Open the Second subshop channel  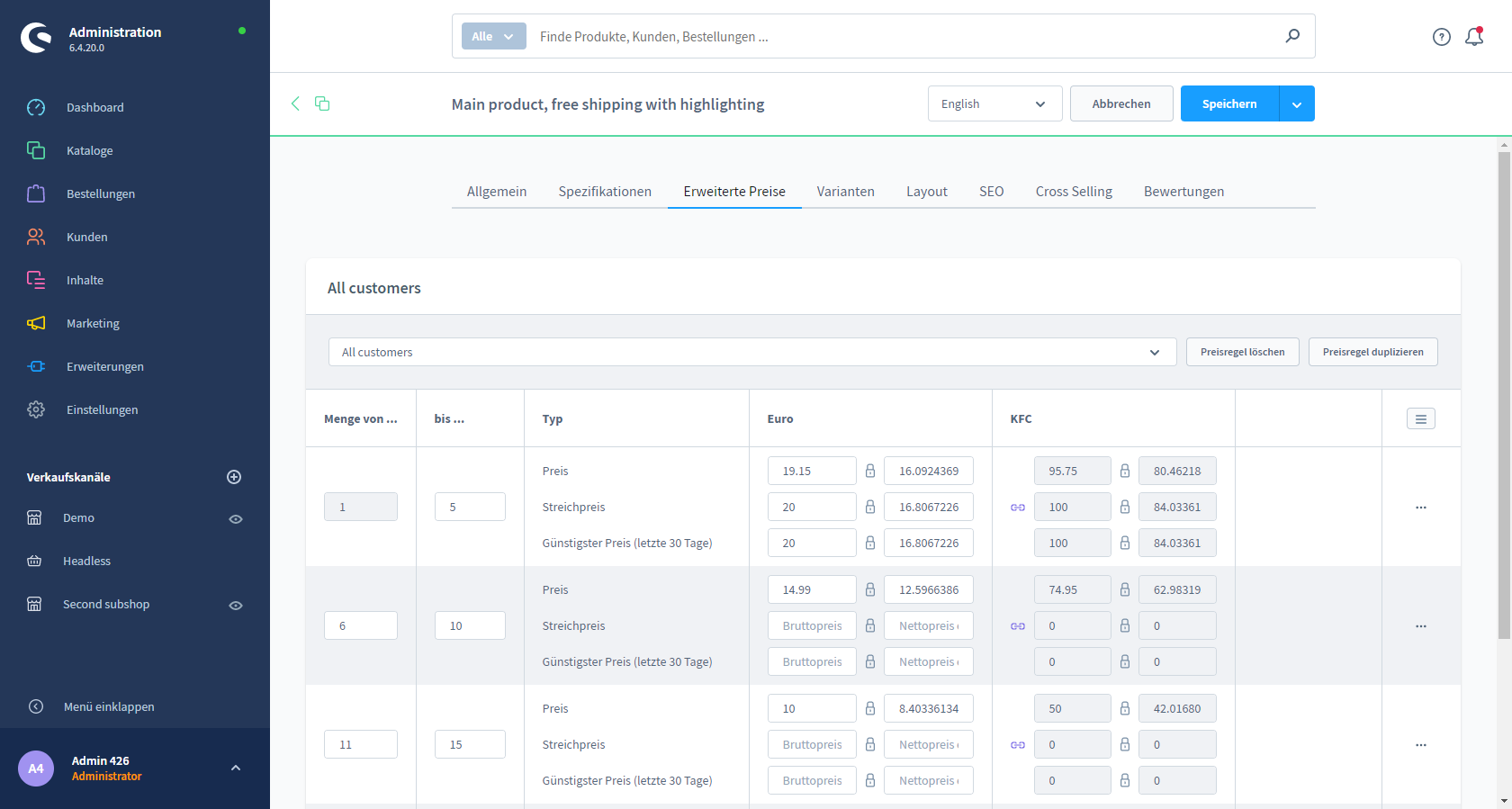[x=106, y=604]
